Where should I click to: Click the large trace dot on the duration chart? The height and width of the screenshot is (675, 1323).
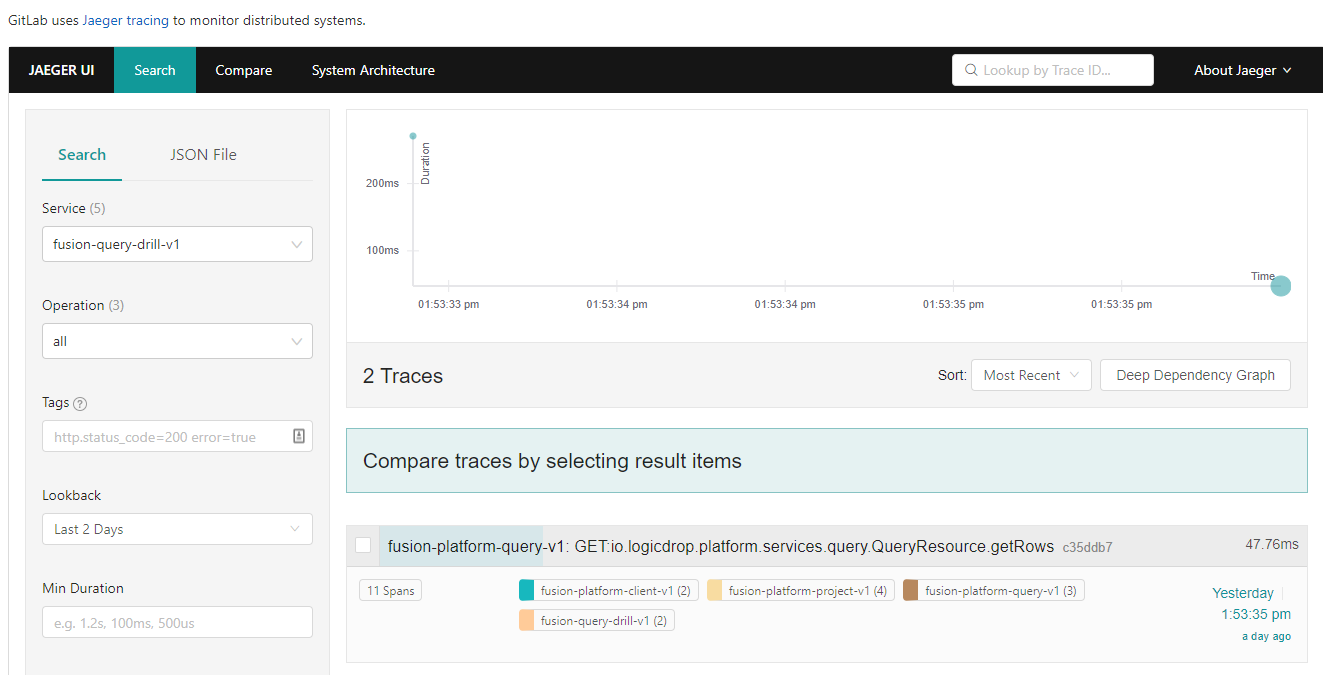(1280, 286)
